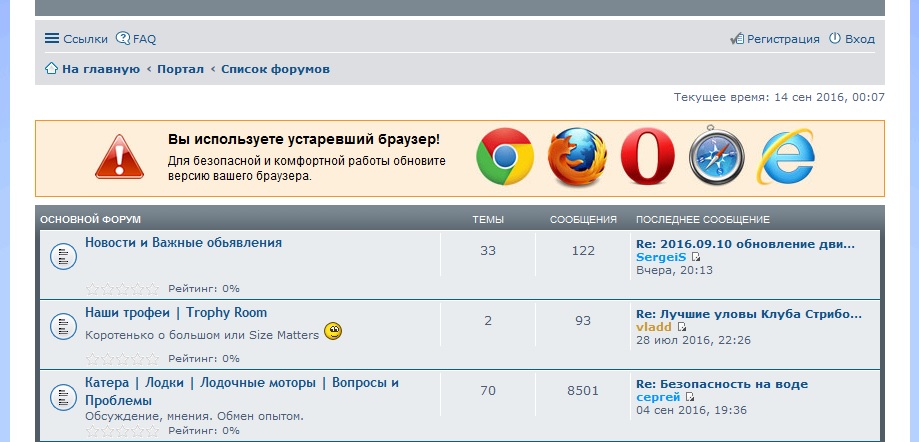The width and height of the screenshot is (919, 442).
Task: Open latest post icon next to vladd
Action: 682,327
